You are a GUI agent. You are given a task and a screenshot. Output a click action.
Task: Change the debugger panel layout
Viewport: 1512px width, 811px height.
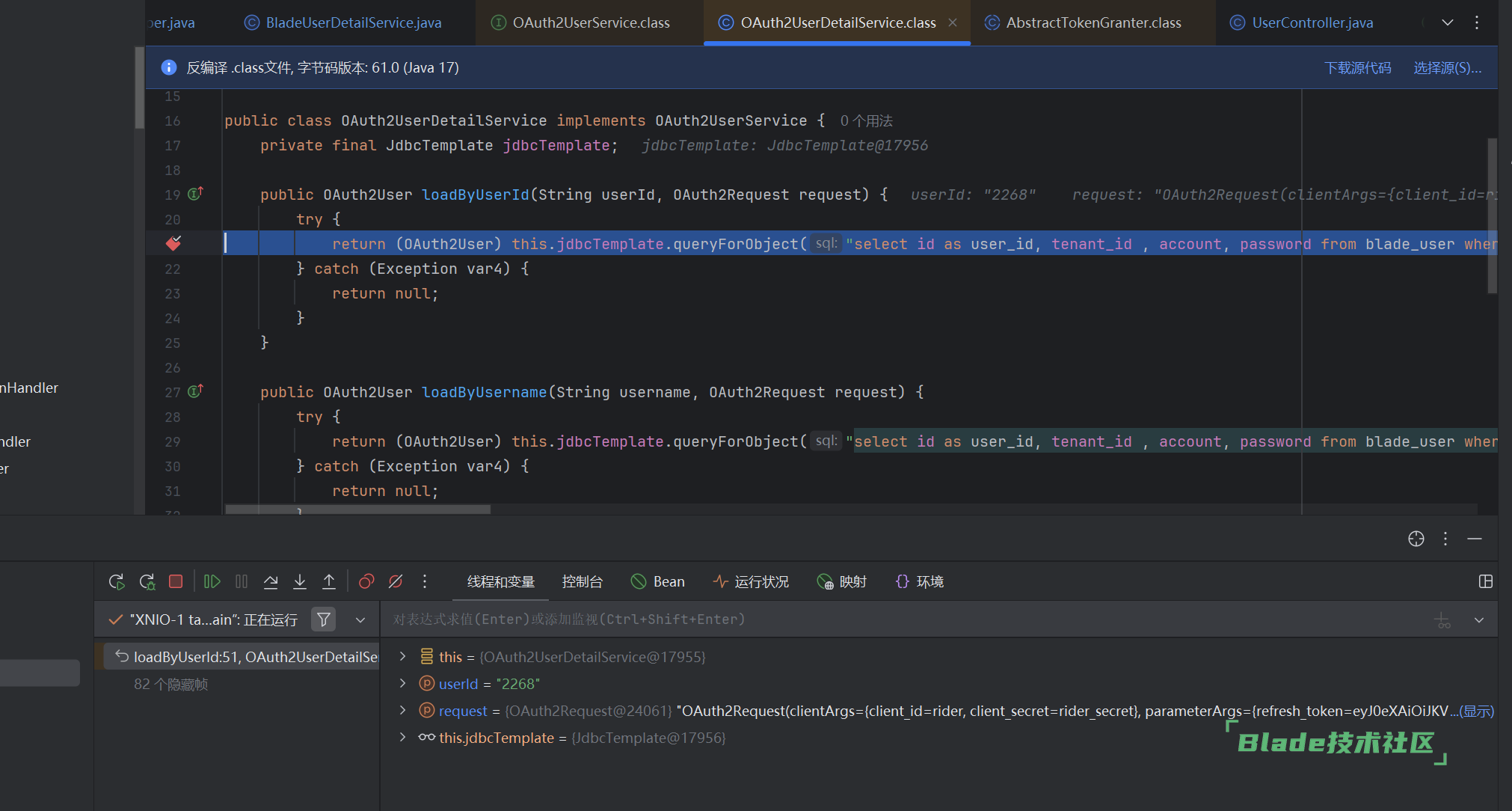[1485, 581]
